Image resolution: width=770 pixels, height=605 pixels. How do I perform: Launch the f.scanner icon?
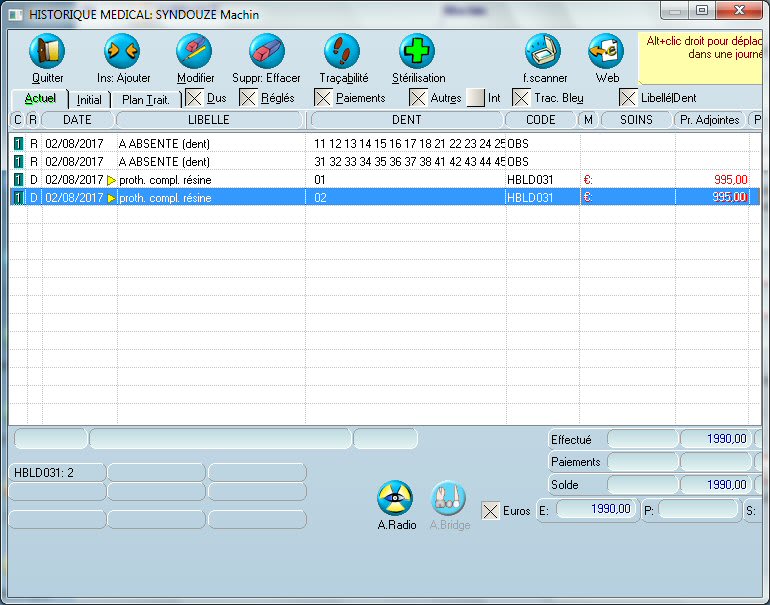point(544,52)
